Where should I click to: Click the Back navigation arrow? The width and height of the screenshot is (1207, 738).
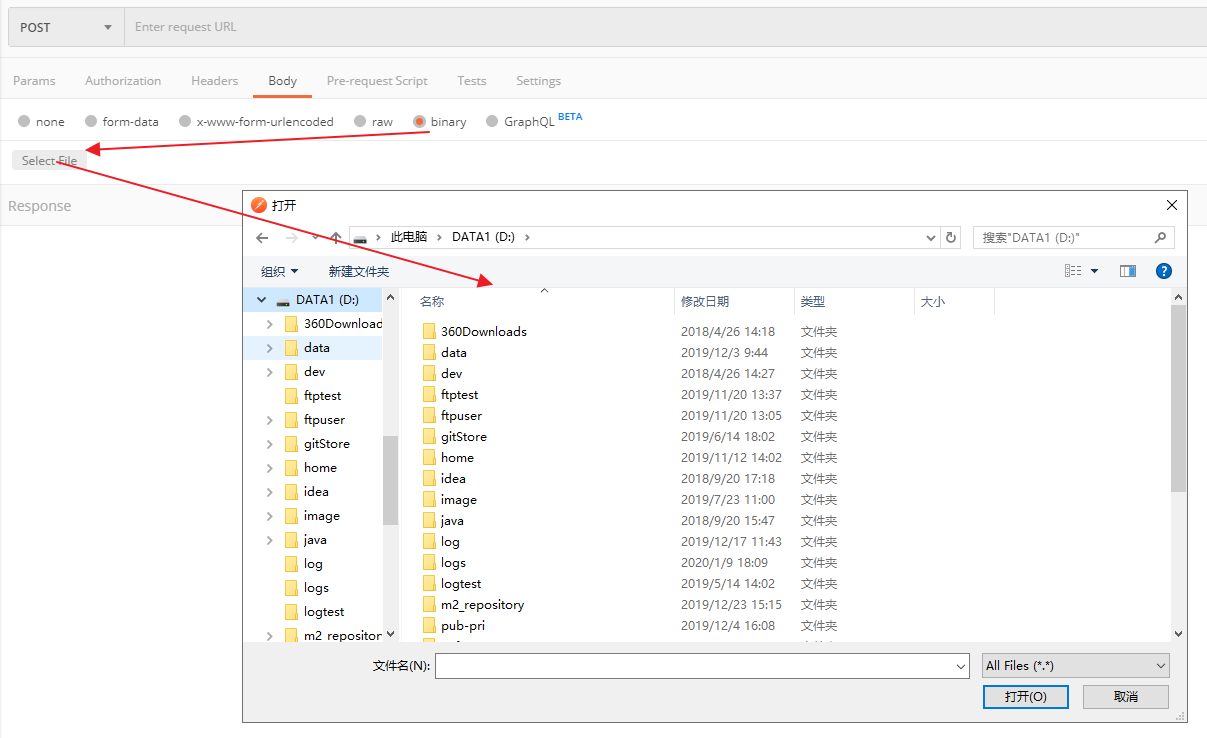pyautogui.click(x=262, y=238)
